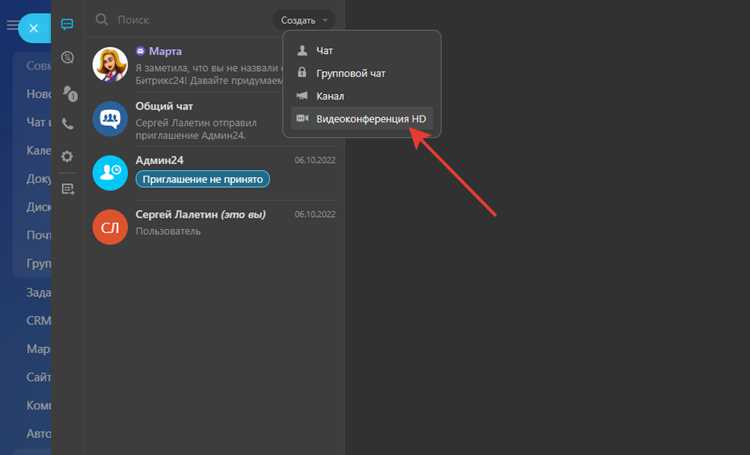The height and width of the screenshot is (455, 750).
Task: Click Пользователь subtitle under Сергей Лалетин
Action: pos(168,231)
